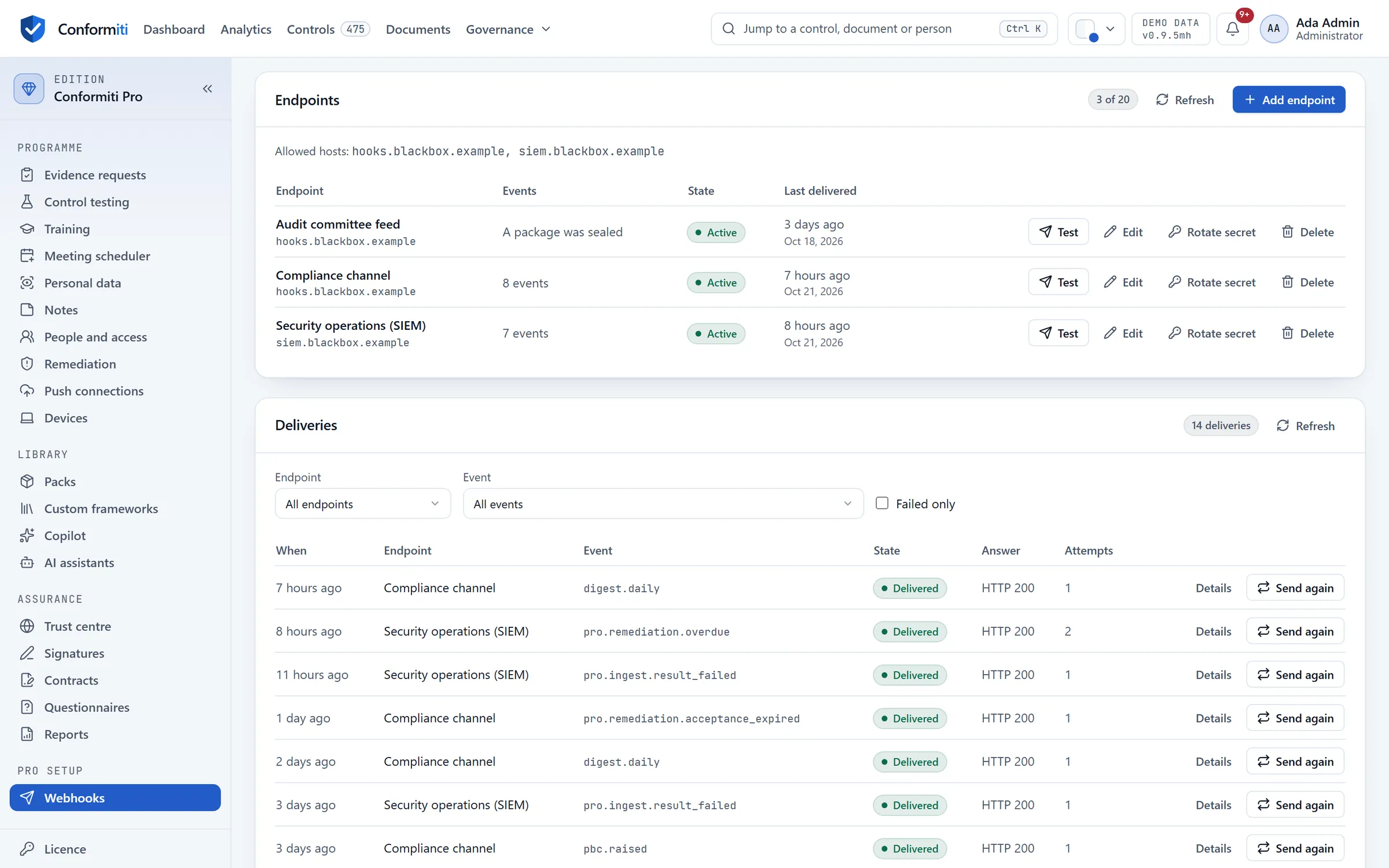Collapse the sidebar with the double-chevron icon
The image size is (1389, 868).
coord(207,89)
